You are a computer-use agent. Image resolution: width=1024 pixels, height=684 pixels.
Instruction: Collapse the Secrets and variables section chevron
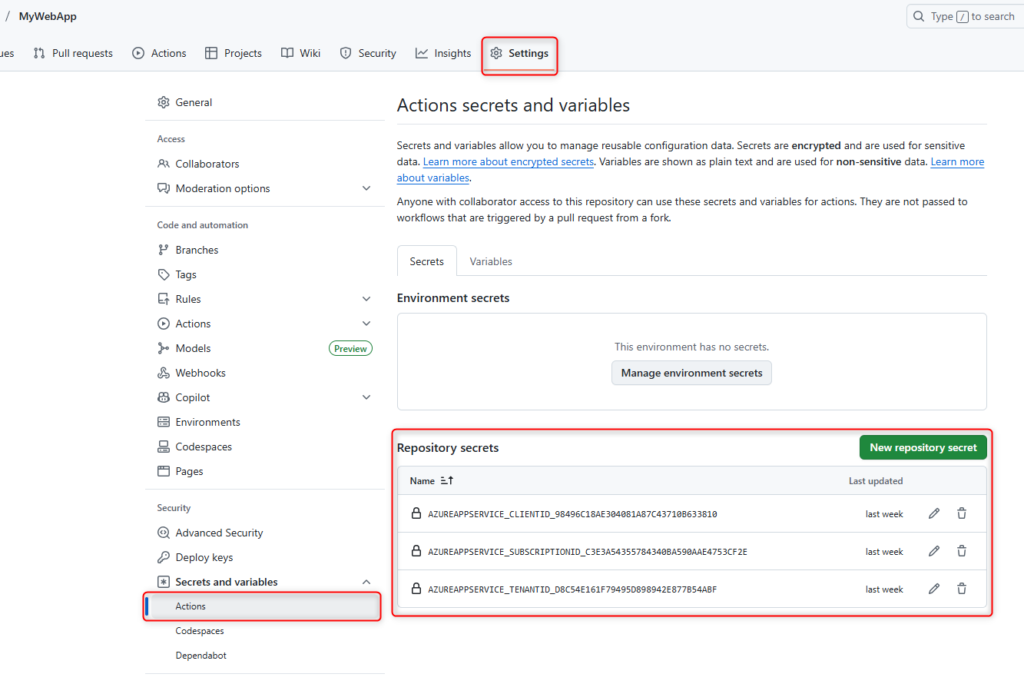click(366, 581)
